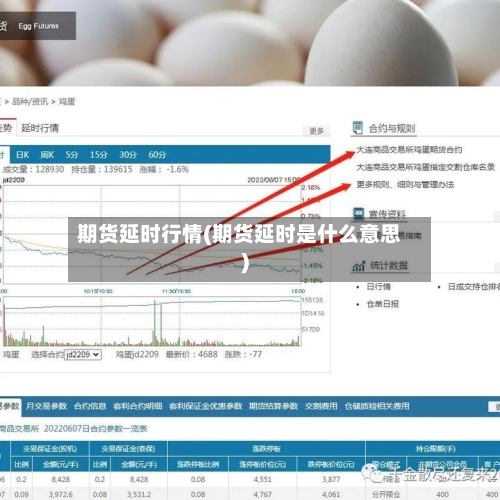Select the 5分 chart interval

pos(72,155)
